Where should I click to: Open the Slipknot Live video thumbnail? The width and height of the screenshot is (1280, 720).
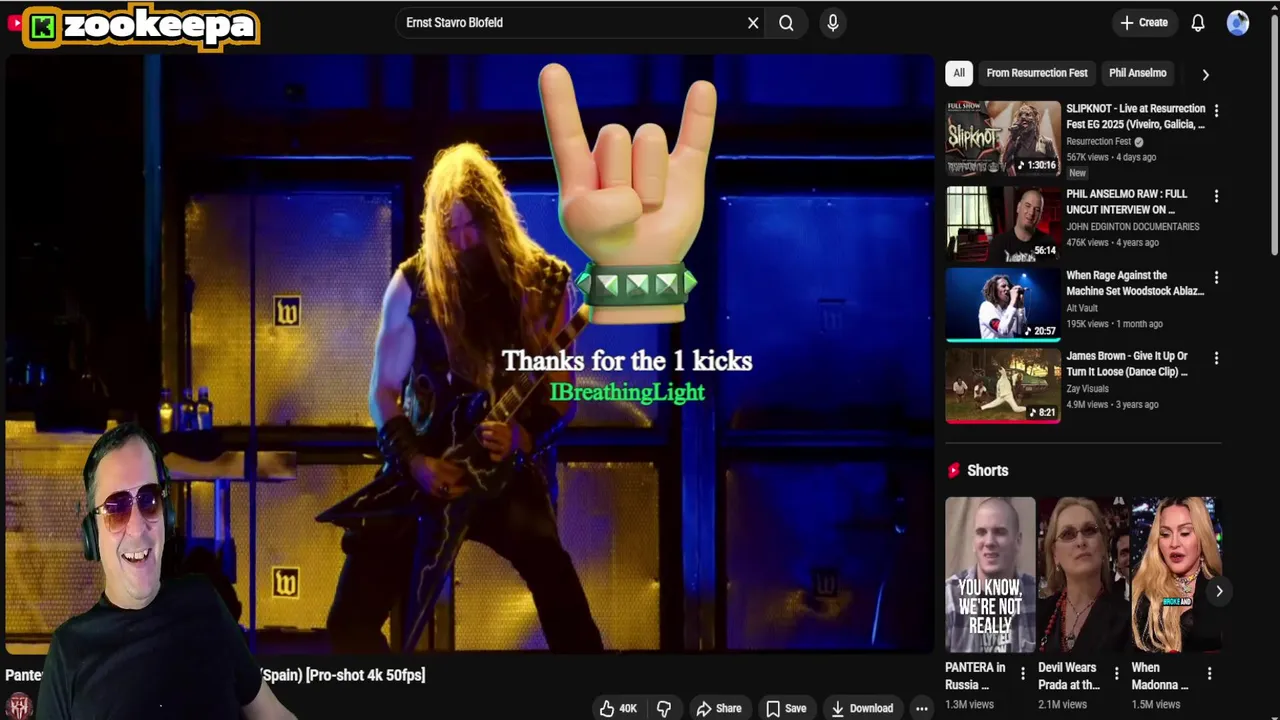pyautogui.click(x=1003, y=138)
